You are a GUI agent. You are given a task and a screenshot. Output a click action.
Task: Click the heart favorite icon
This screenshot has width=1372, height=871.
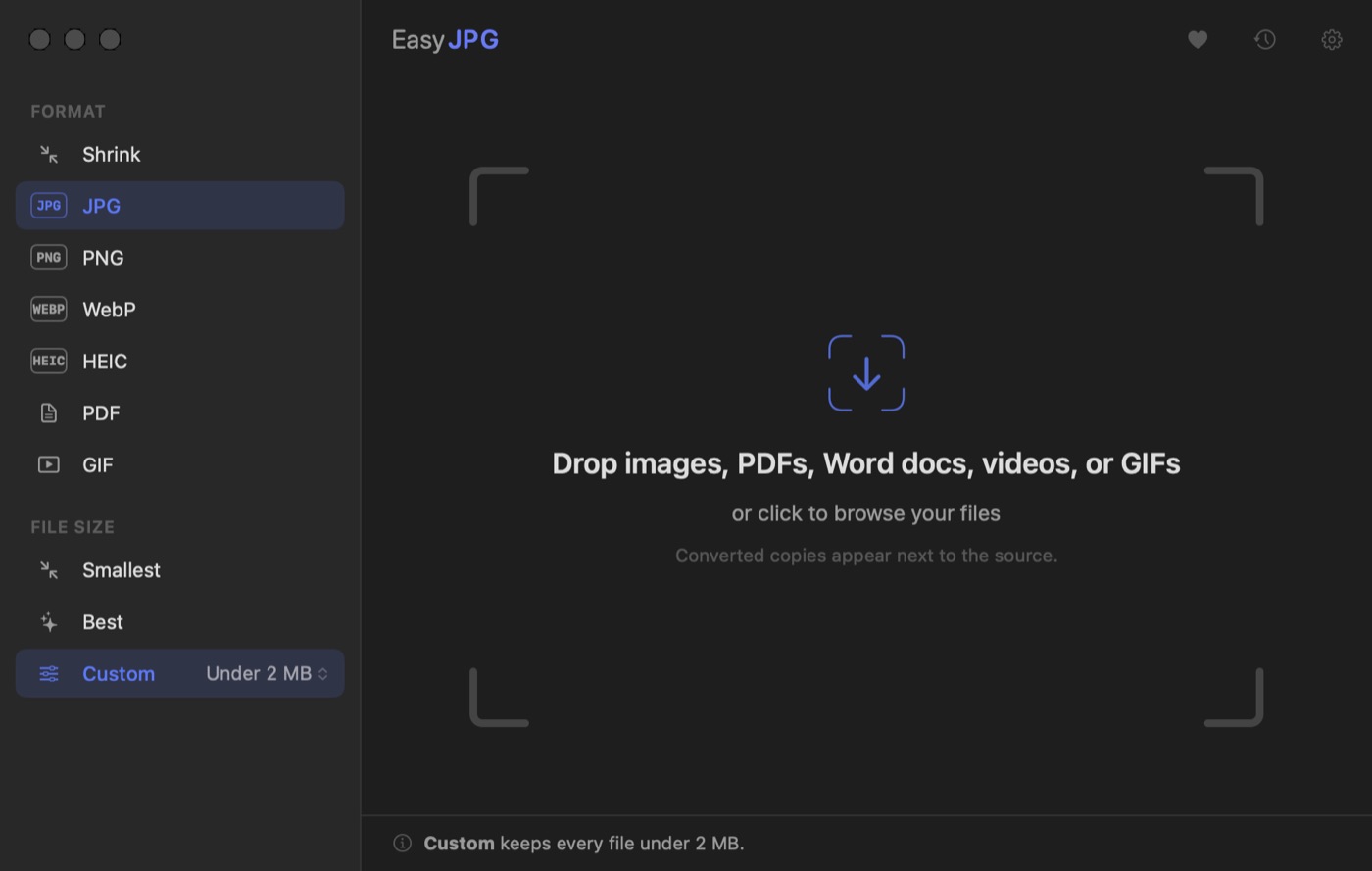(x=1198, y=39)
